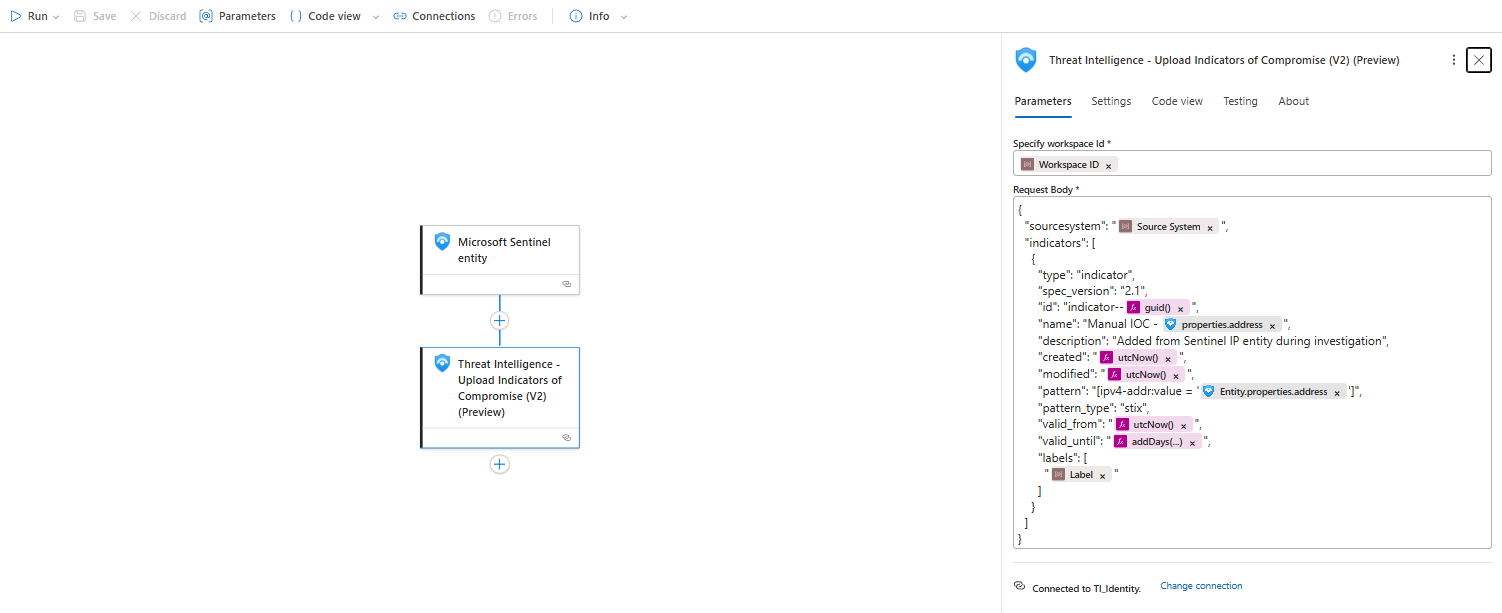The width and height of the screenshot is (1502, 613).
Task: Switch to the Testing tab
Action: click(1240, 101)
